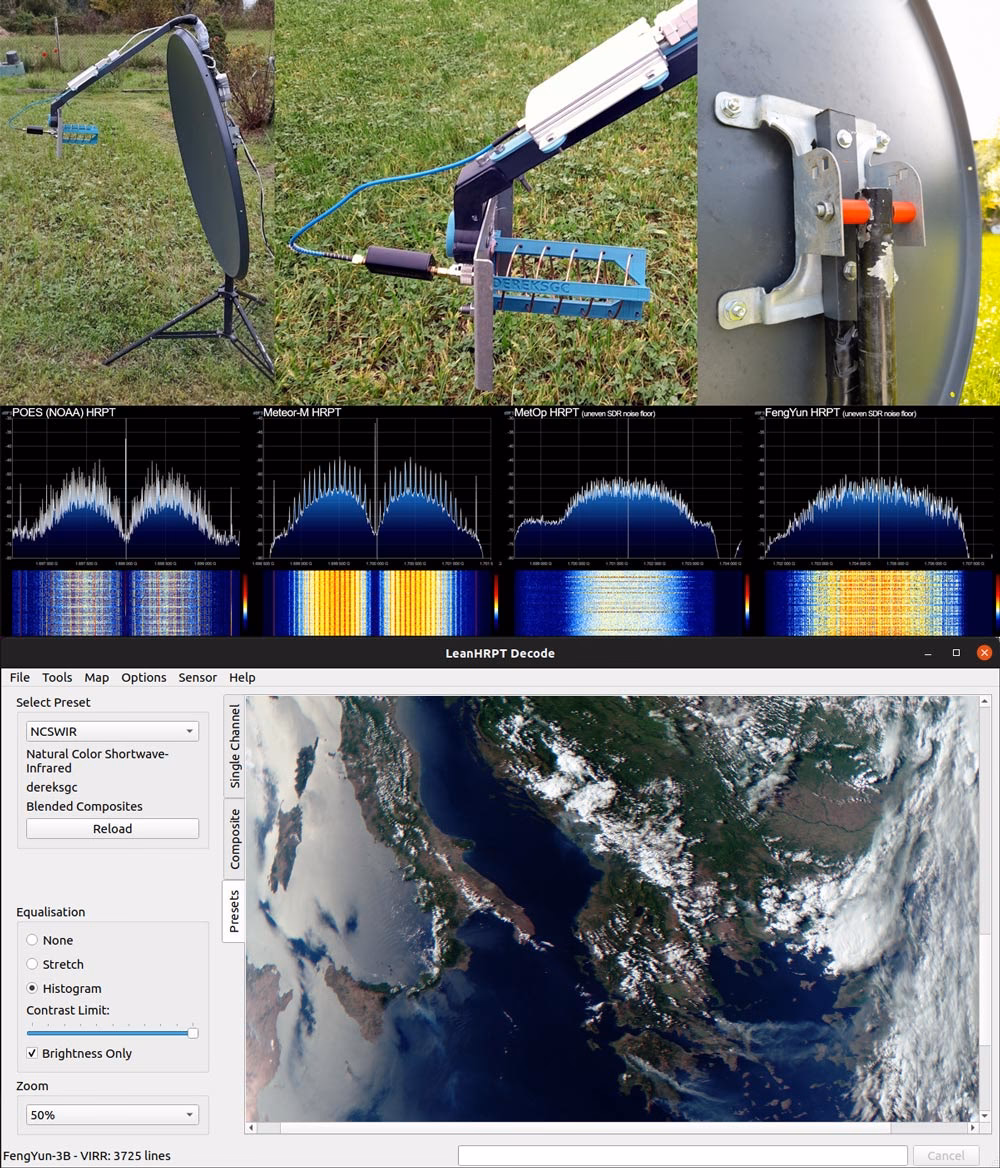Open the NCSWIR preset dropdown
Image resolution: width=1000 pixels, height=1168 pixels.
click(x=111, y=730)
